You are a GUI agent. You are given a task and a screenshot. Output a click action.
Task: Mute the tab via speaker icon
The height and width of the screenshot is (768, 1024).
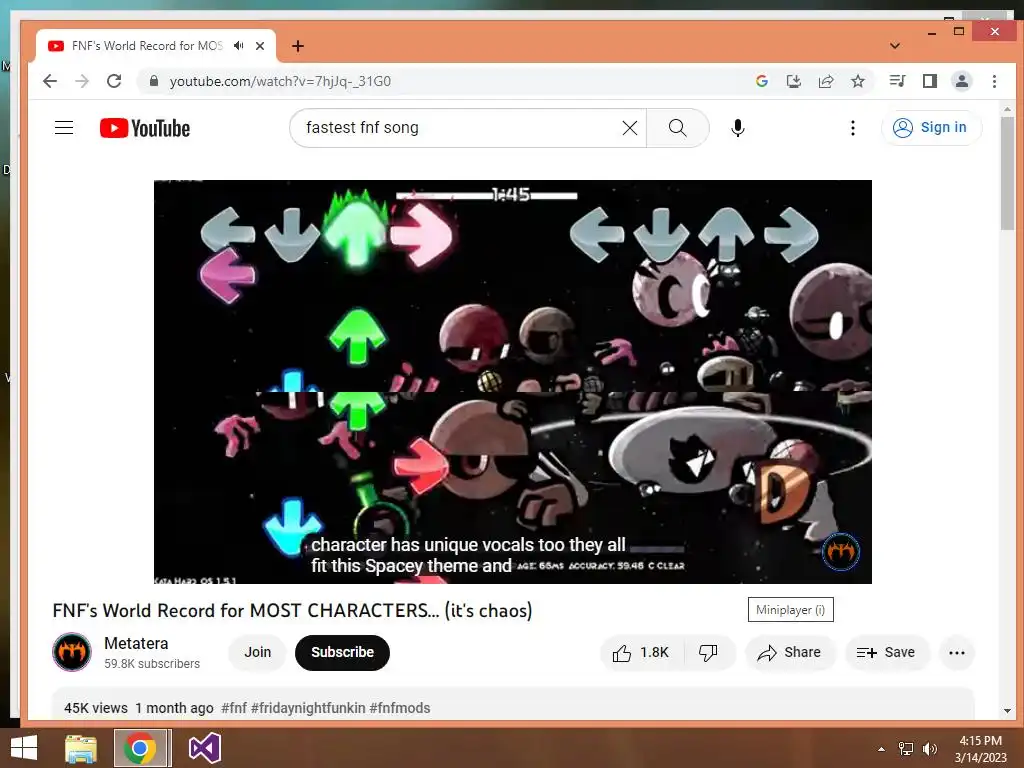tap(239, 46)
